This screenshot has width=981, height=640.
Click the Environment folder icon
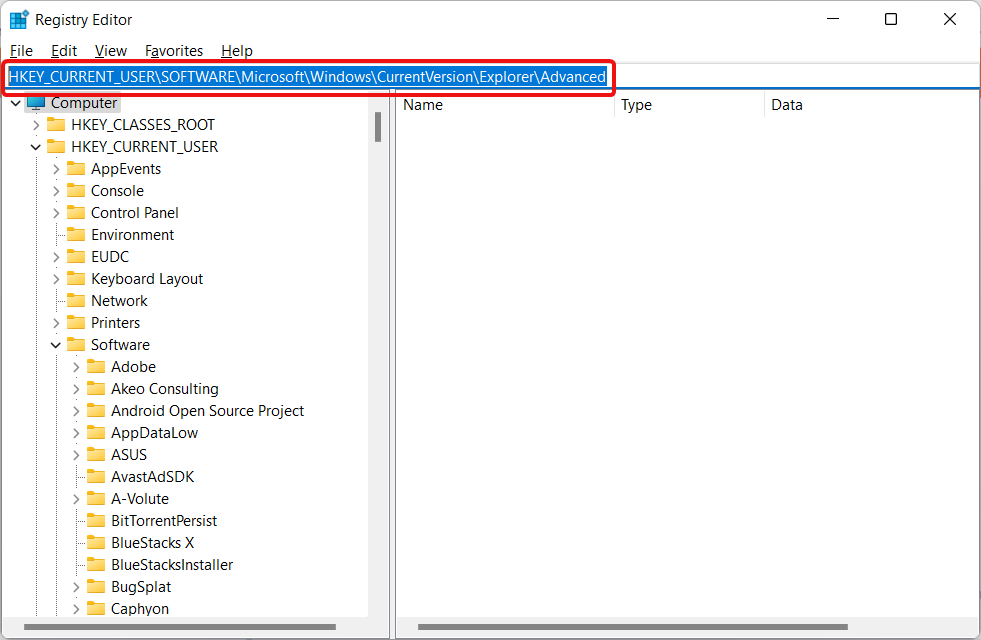click(76, 235)
